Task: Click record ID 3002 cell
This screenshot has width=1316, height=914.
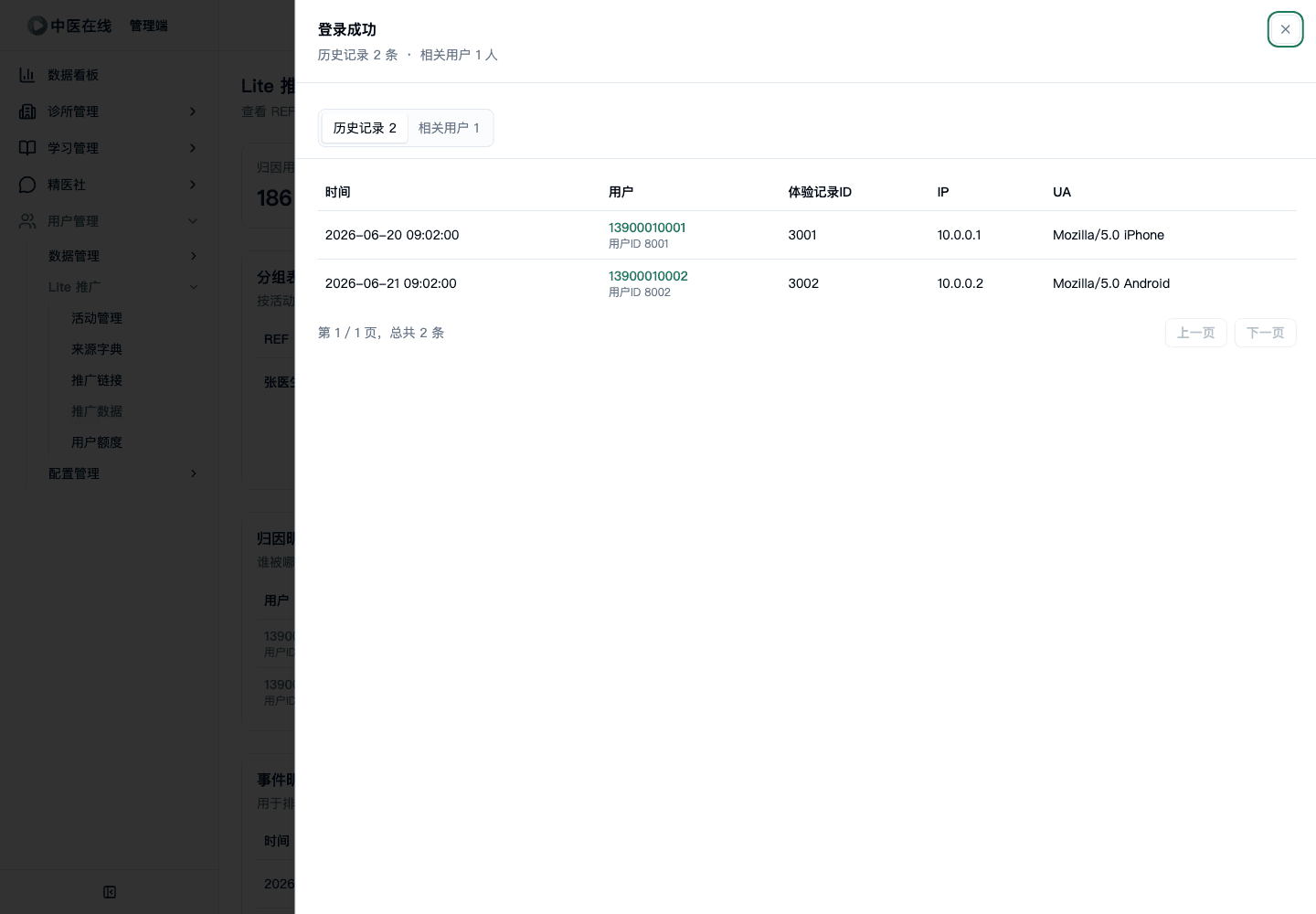Action: tap(803, 283)
